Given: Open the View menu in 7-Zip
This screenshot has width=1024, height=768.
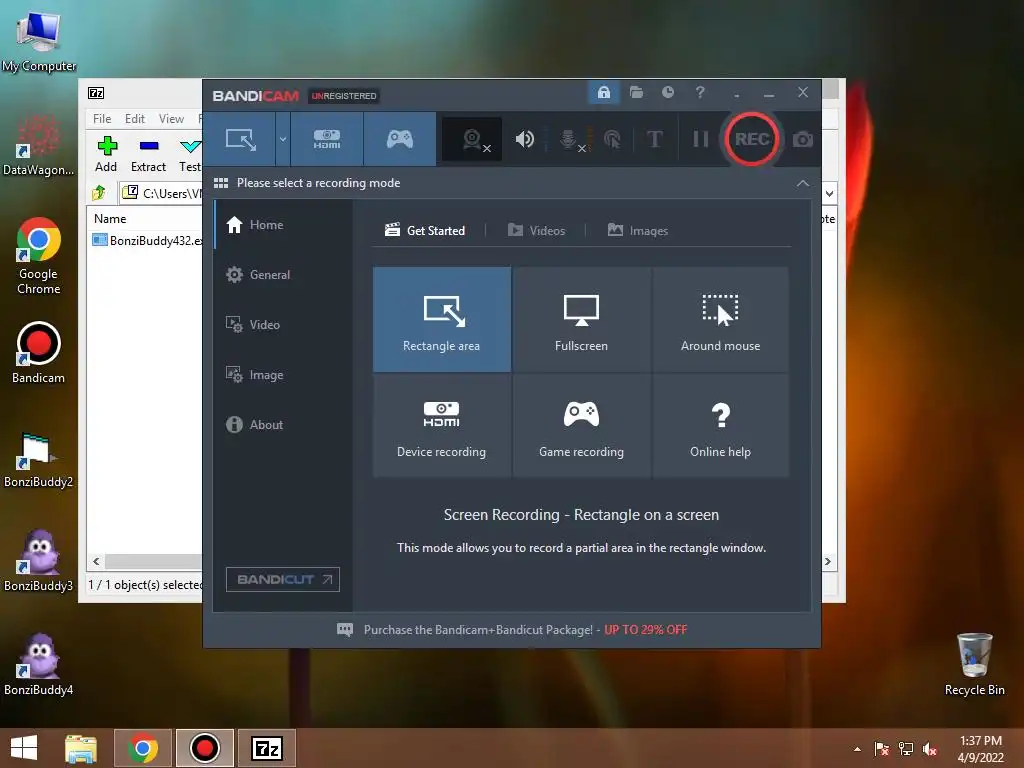Looking at the screenshot, I should point(171,119).
